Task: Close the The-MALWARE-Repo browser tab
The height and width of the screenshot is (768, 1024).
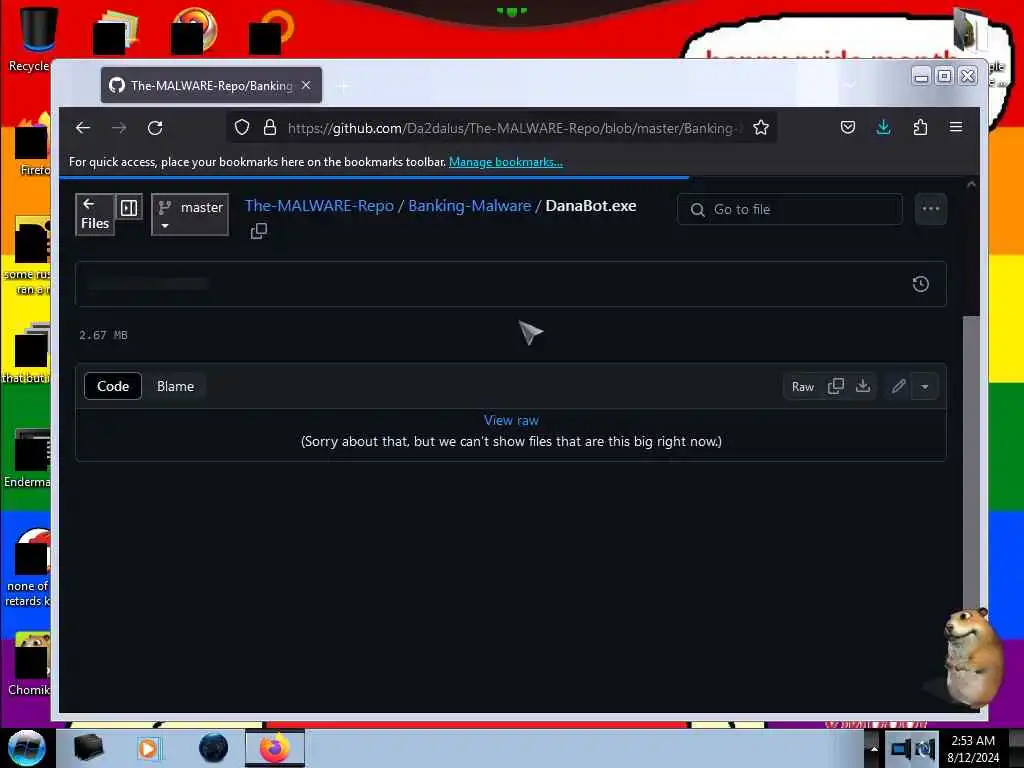Action: coord(306,85)
